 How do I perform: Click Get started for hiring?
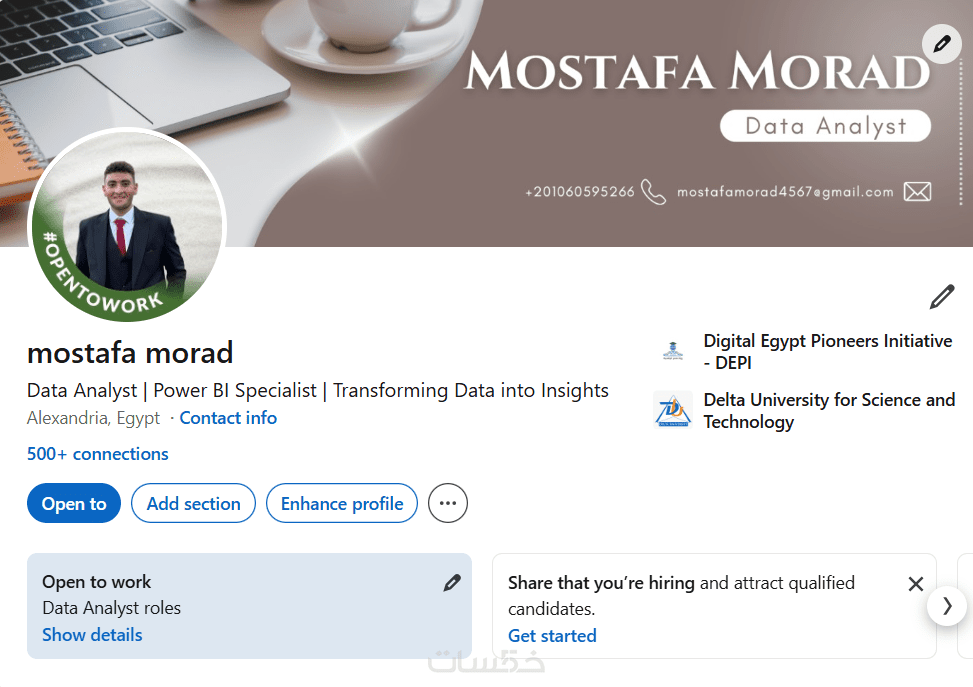click(552, 636)
